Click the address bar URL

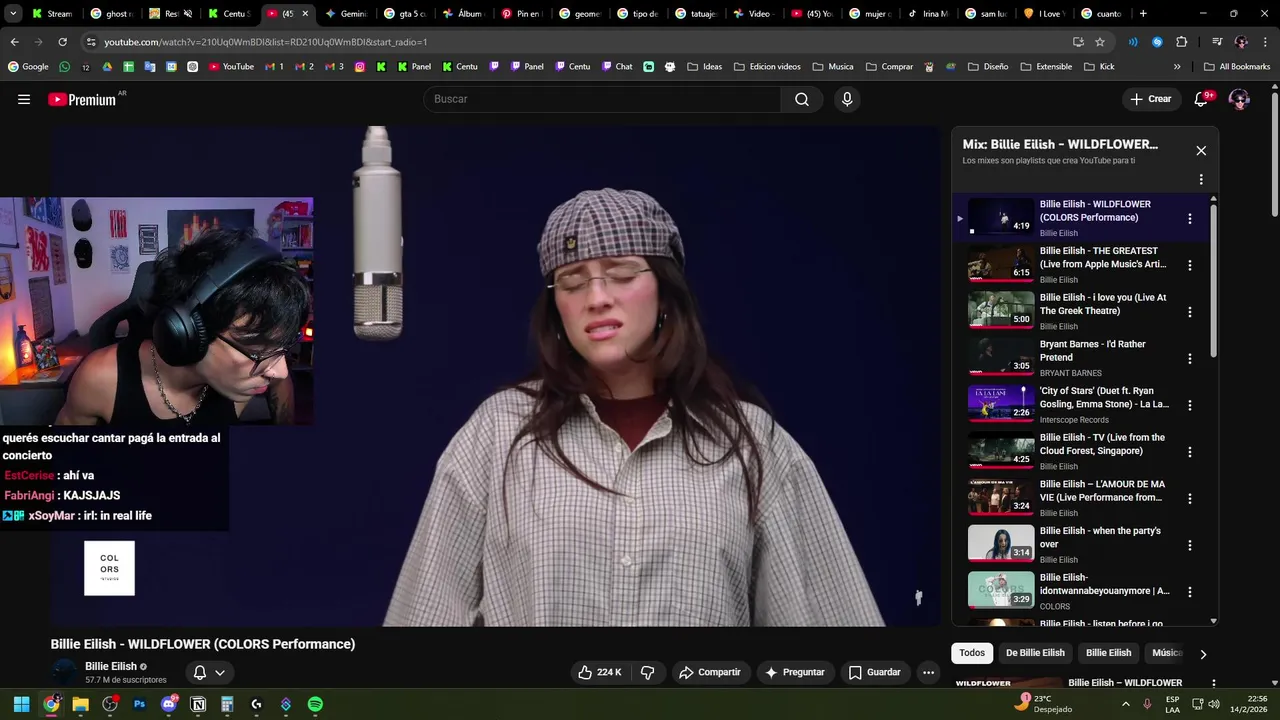pos(265,42)
